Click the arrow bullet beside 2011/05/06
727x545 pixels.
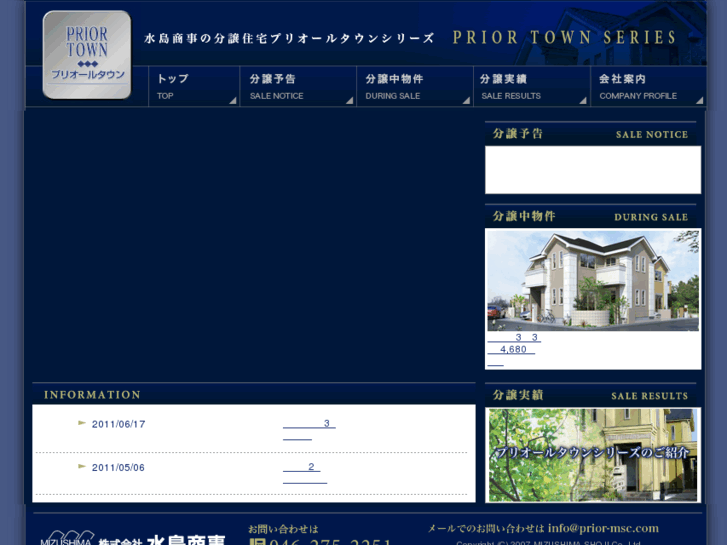[x=82, y=467]
